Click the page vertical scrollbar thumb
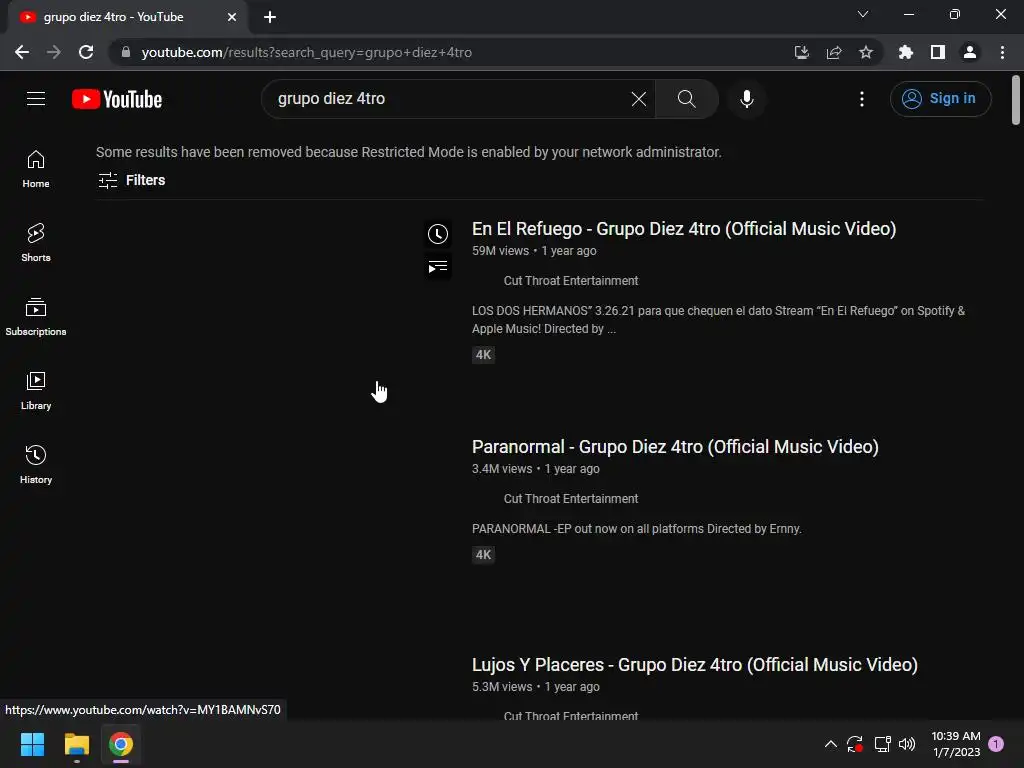Screen dimensions: 1024x768 click(1015, 99)
